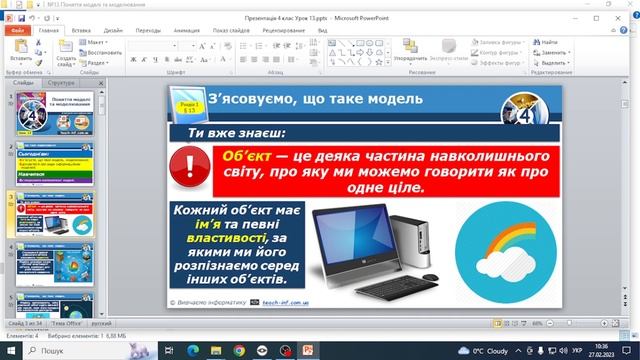Screen dimensions: 640x360
Task: Click the font color icon
Action: 223,60
